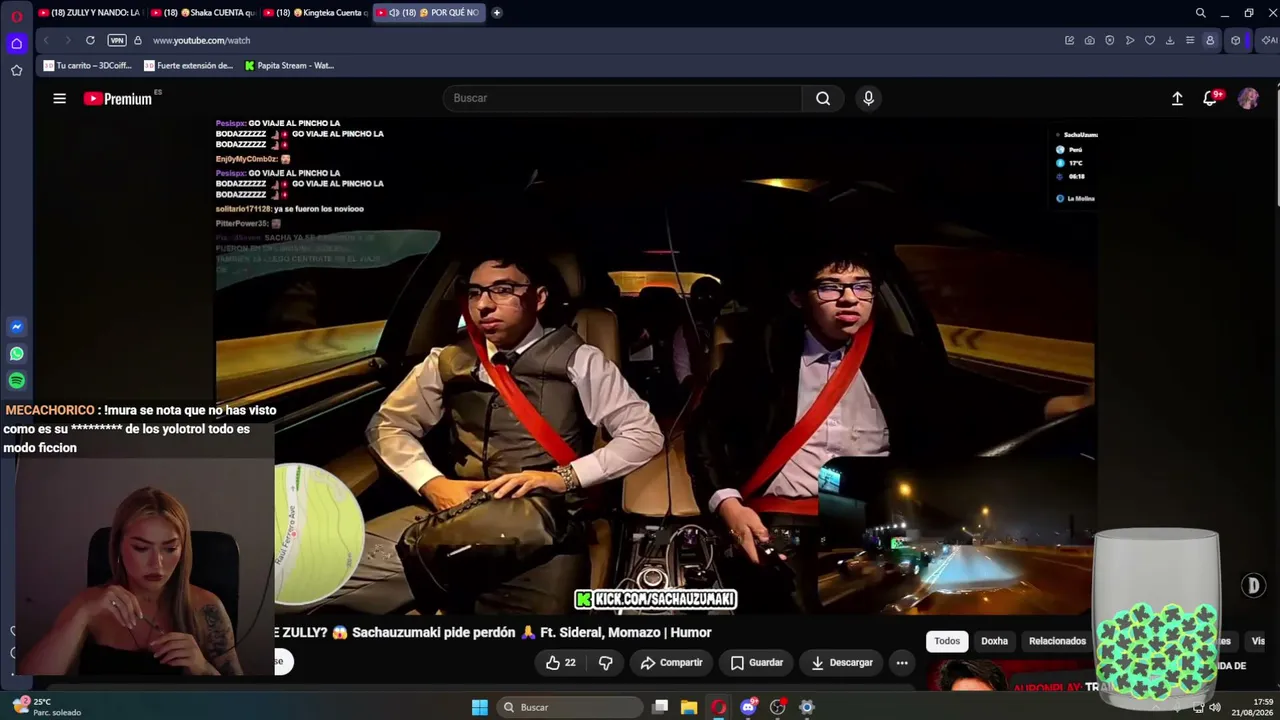This screenshot has width=1280, height=720.
Task: Click the Windows taskbar 'Buscar' search box
Action: (570, 707)
